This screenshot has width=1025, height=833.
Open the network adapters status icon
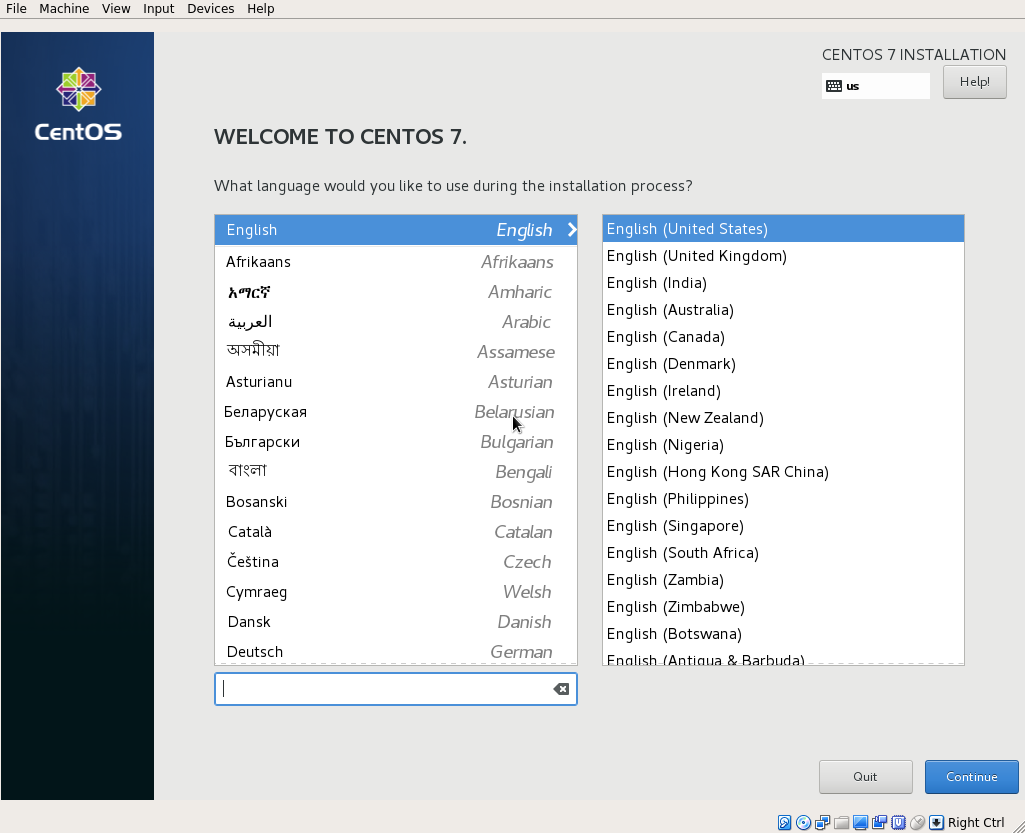[822, 822]
